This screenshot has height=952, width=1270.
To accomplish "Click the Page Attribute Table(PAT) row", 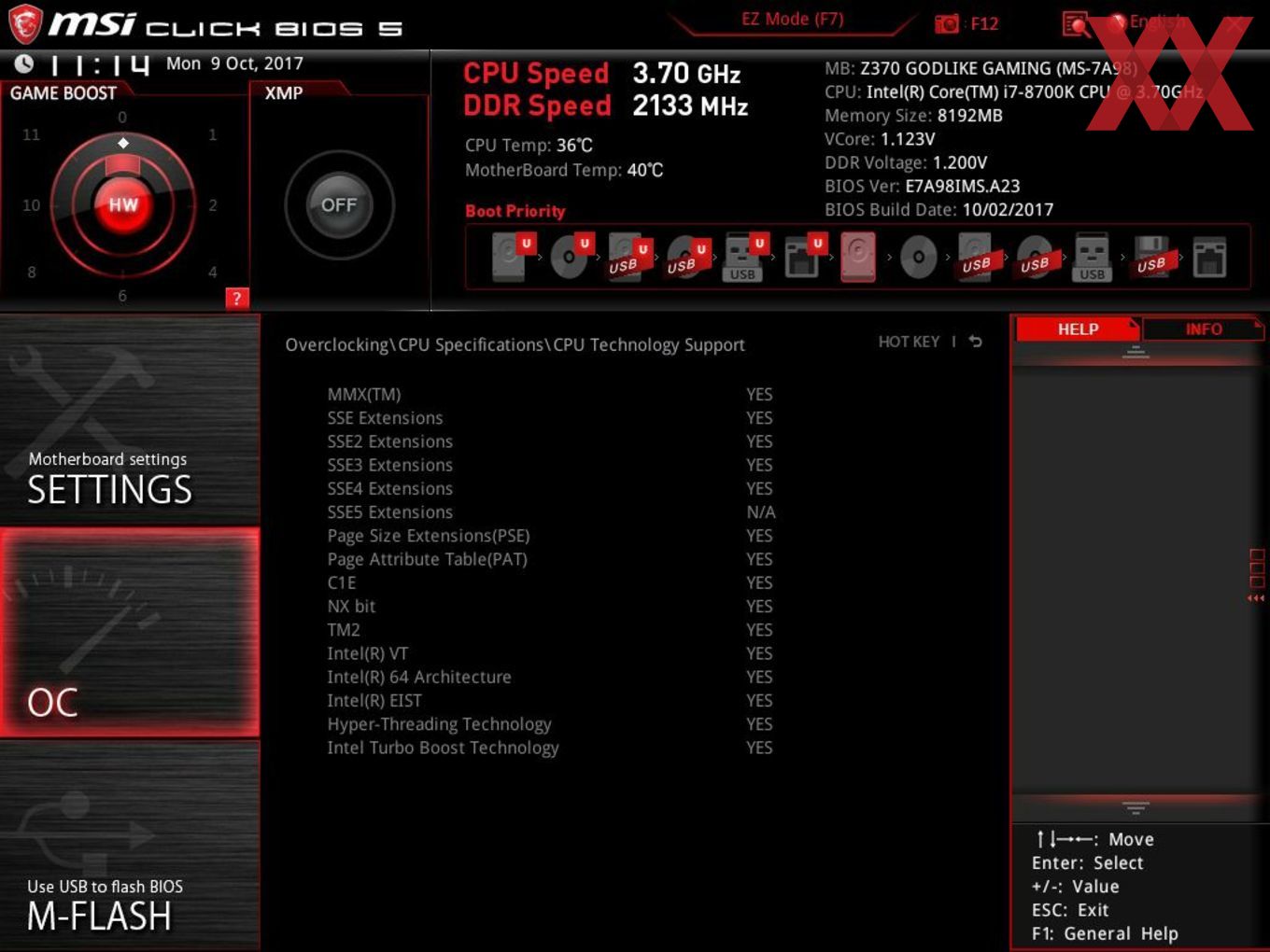I will coord(551,559).
